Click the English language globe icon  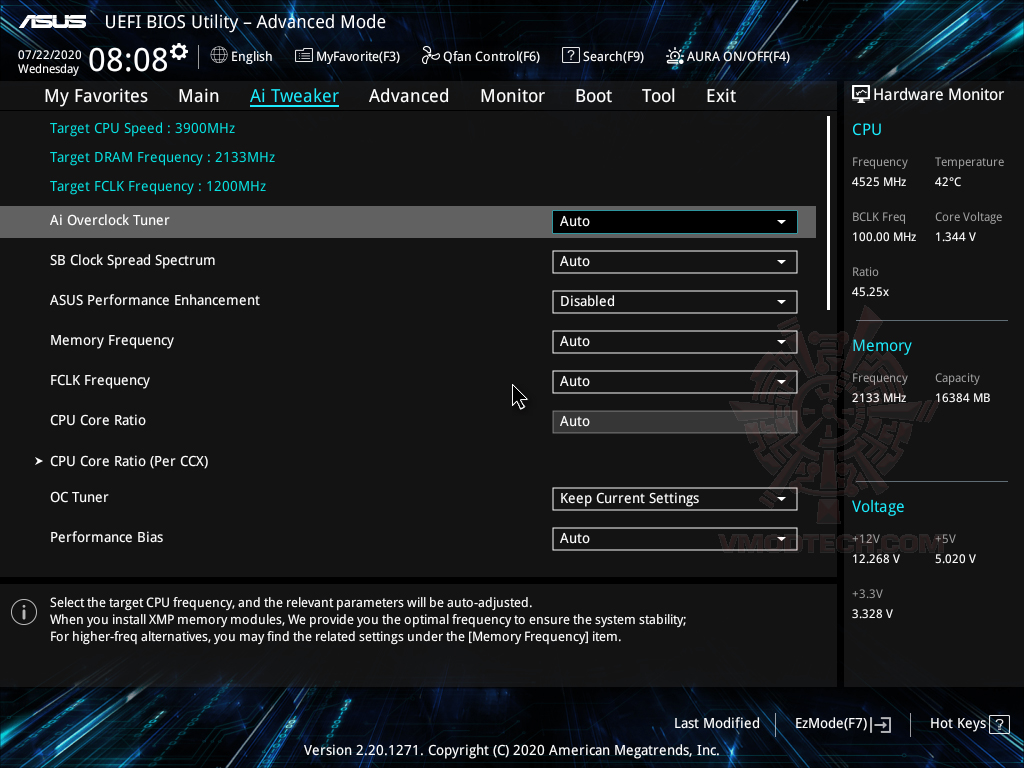click(x=220, y=56)
